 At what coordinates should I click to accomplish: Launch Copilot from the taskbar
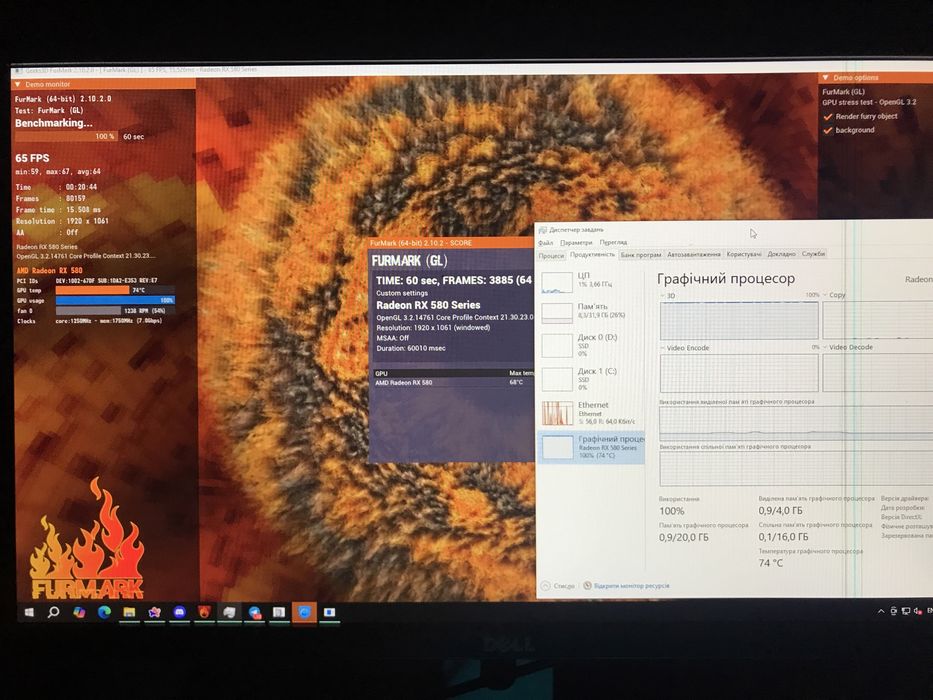[79, 612]
